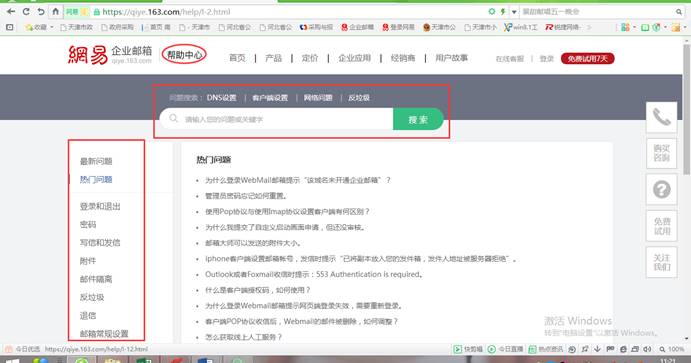Open the 定价 navigation item
Screen dimensions: 691x363
point(310,58)
